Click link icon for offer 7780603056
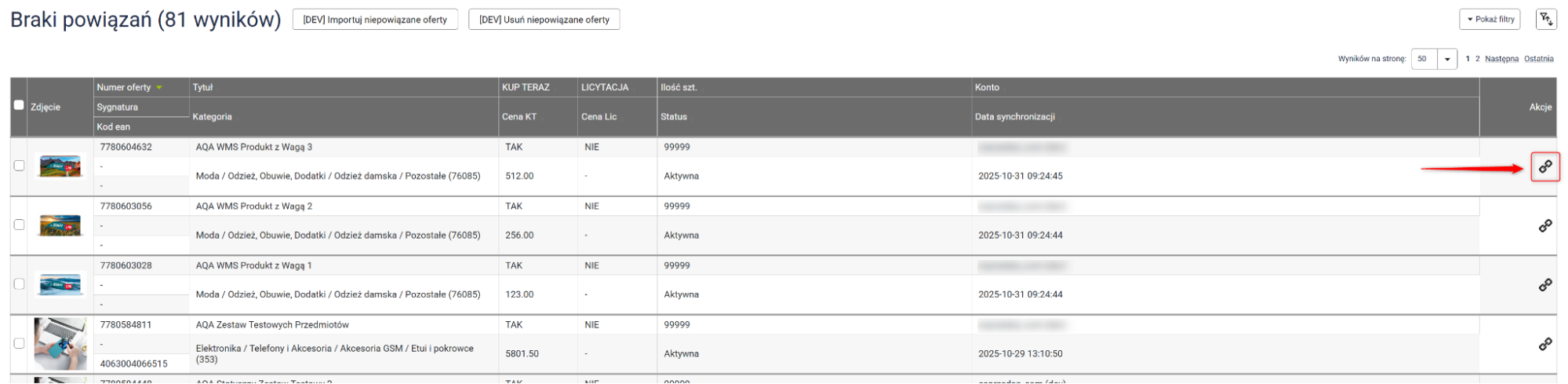This screenshot has height=384, width=1568. (1544, 226)
